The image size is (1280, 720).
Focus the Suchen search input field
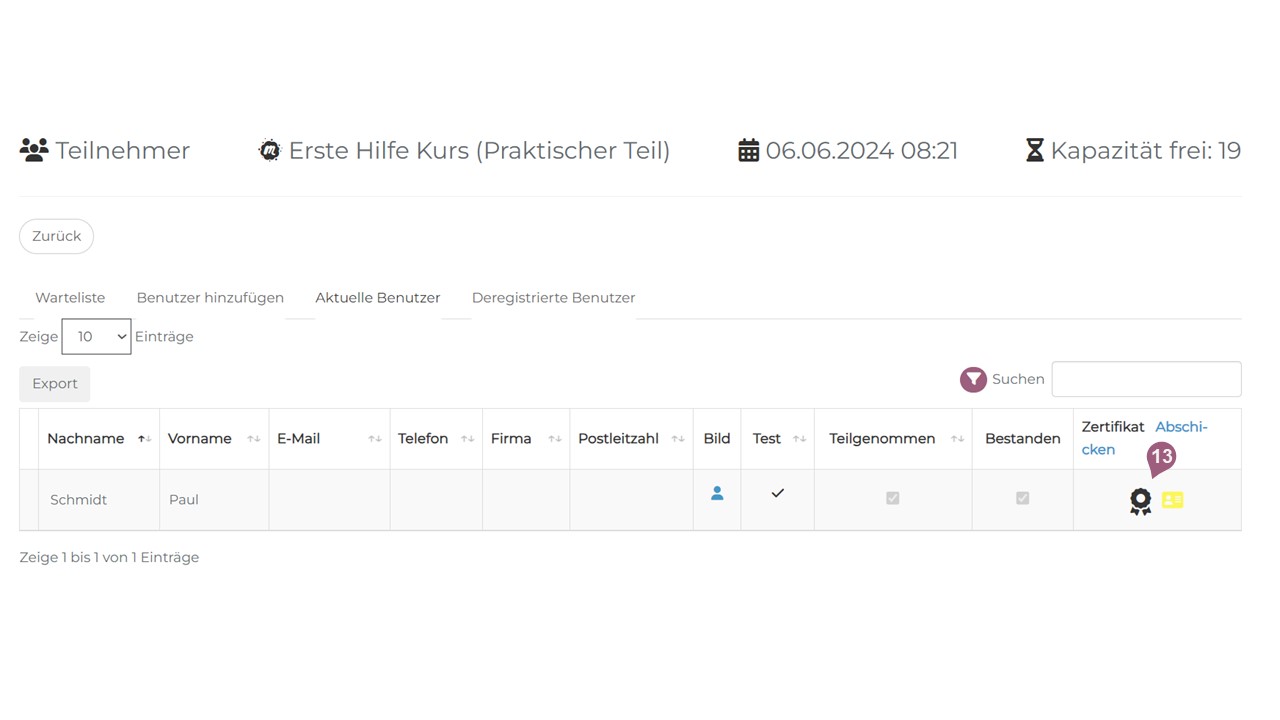coord(1146,380)
